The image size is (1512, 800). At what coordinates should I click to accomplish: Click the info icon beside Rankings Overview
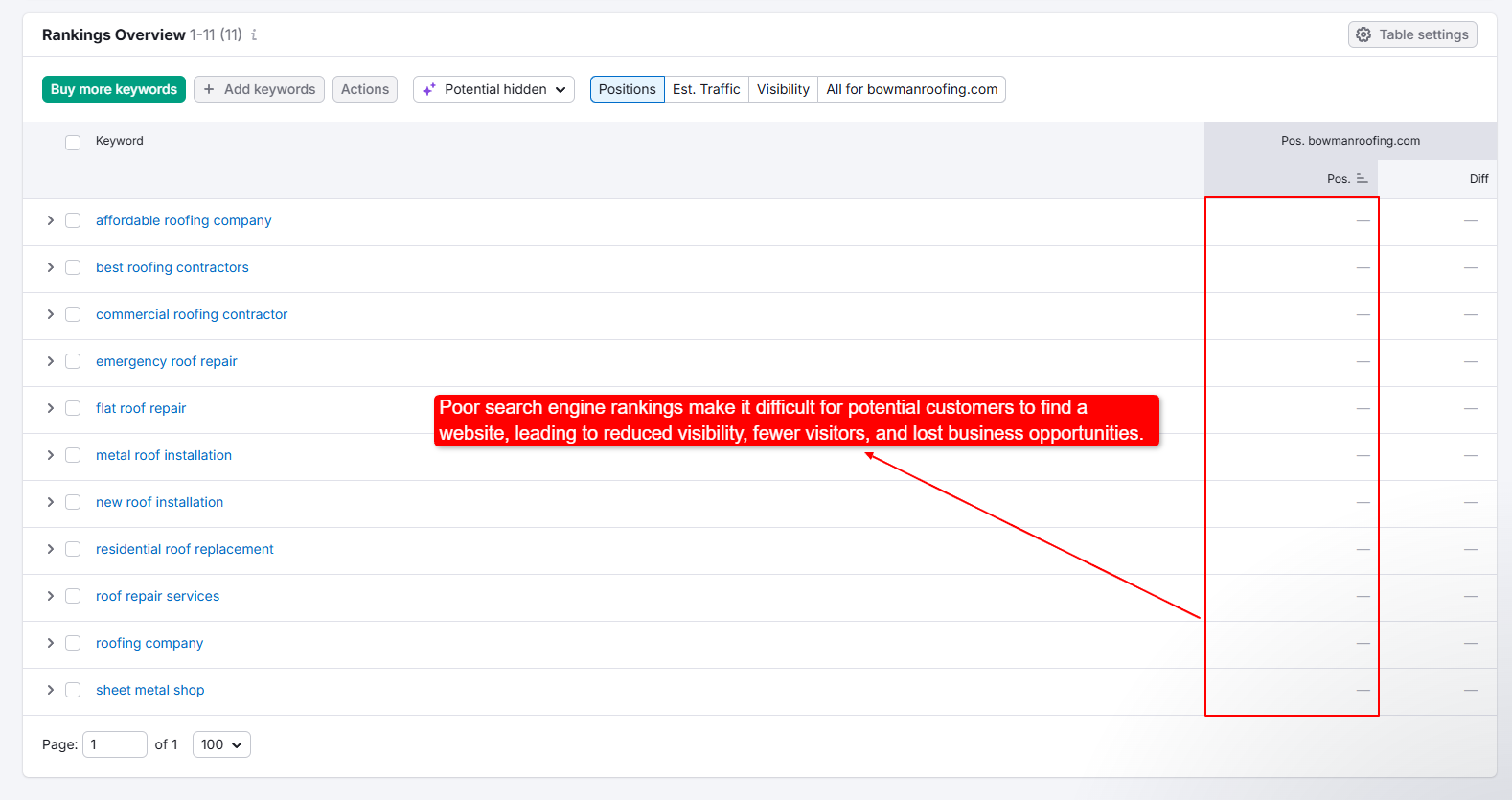[254, 35]
